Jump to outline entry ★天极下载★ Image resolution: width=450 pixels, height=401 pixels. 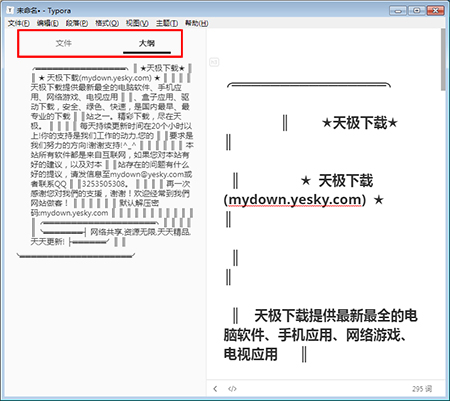[x=163, y=68]
